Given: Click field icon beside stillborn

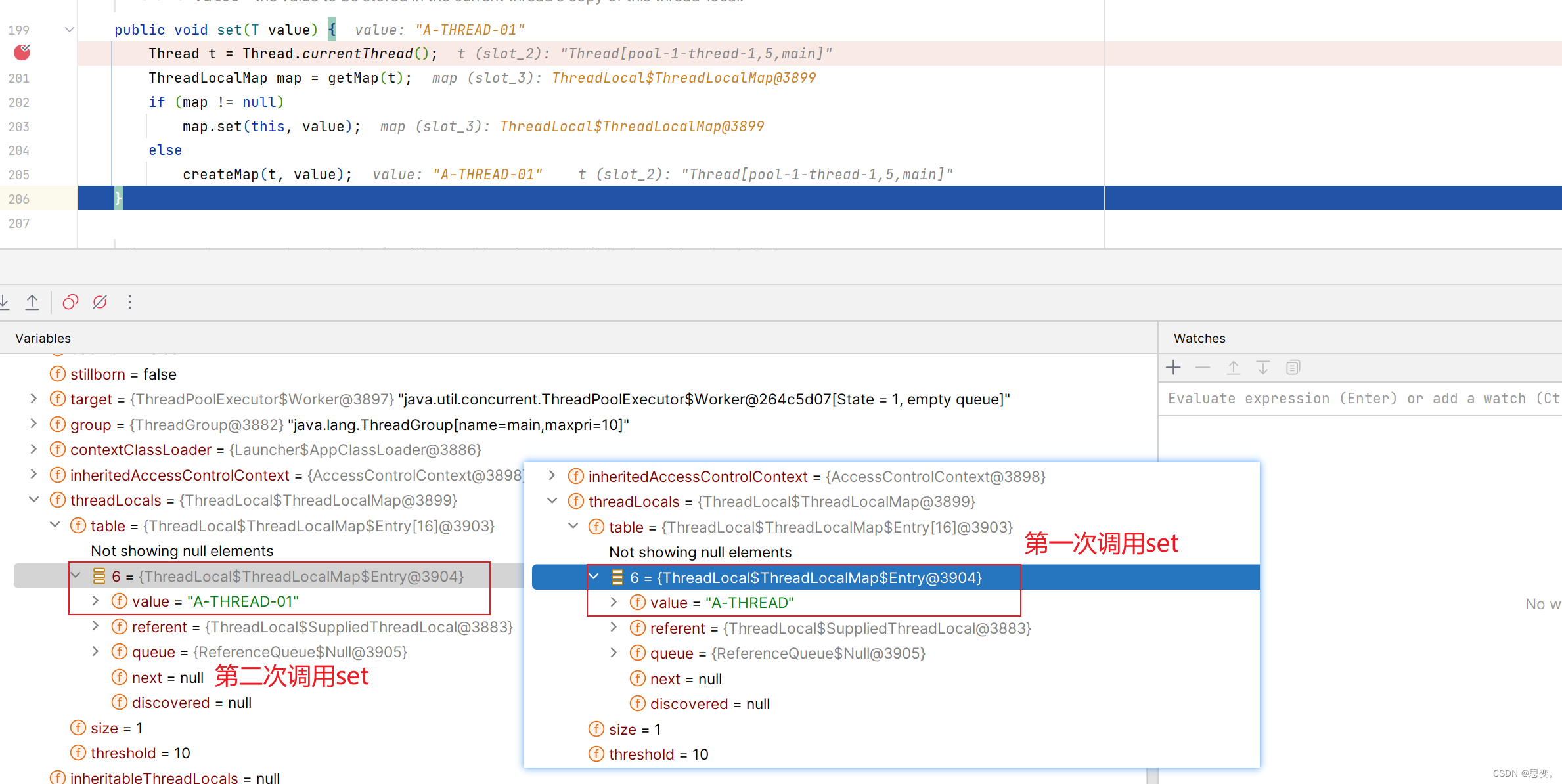Looking at the screenshot, I should tap(58, 374).
